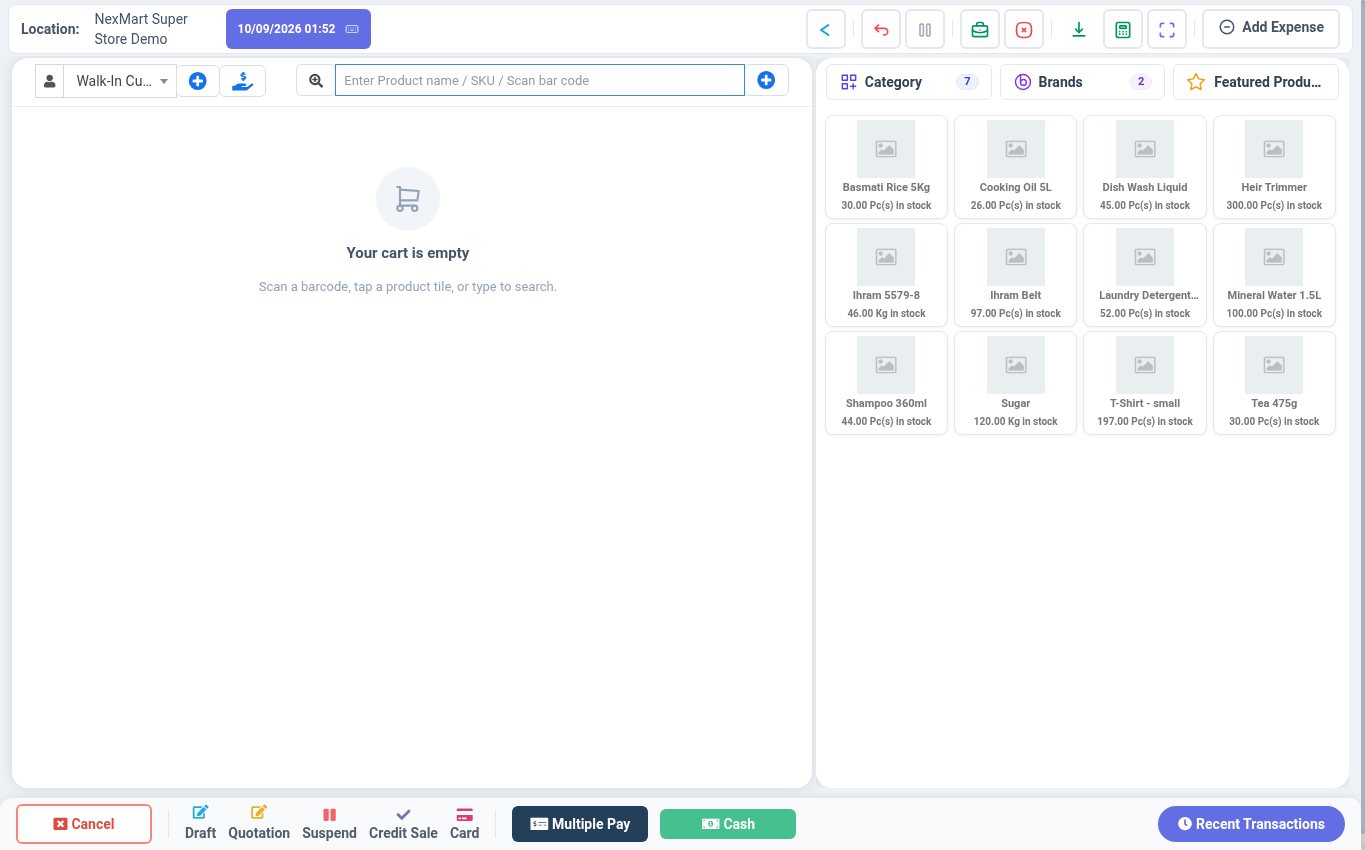Image resolution: width=1365 pixels, height=850 pixels.
Task: Toggle fullscreen mode icon
Action: 1167,29
